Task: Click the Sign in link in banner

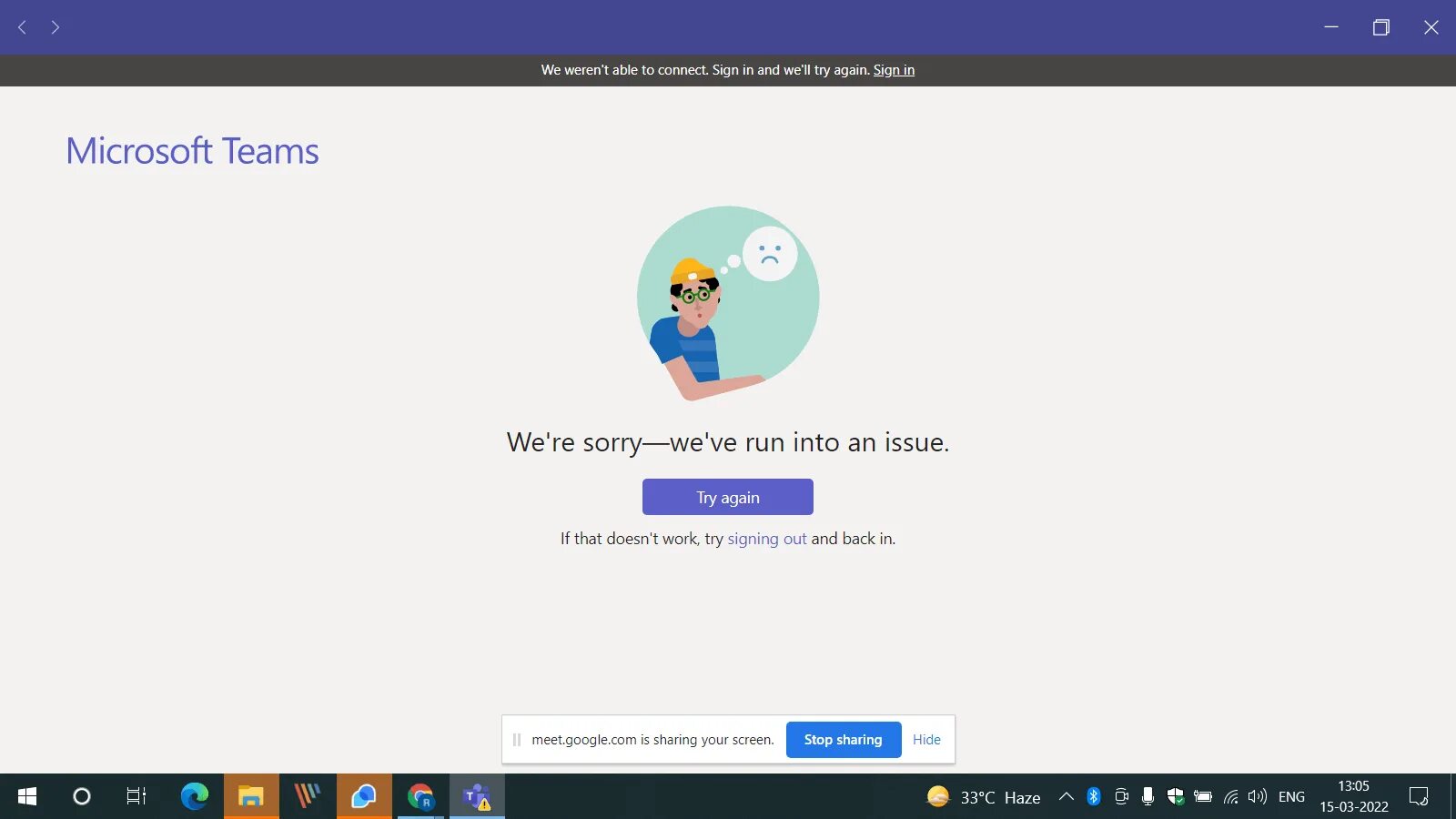Action: pos(894,70)
